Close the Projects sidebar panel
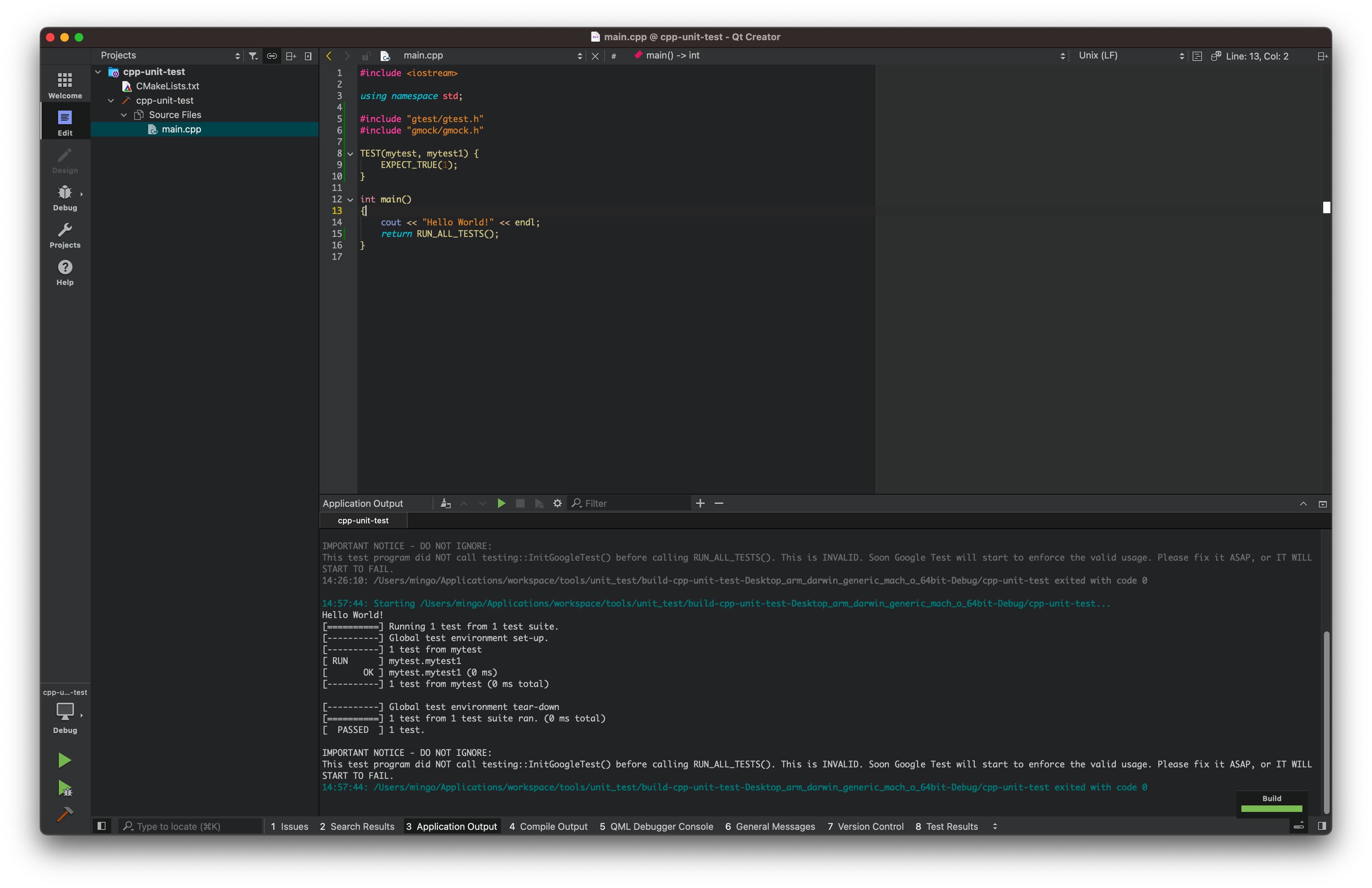The width and height of the screenshot is (1372, 888). point(308,56)
